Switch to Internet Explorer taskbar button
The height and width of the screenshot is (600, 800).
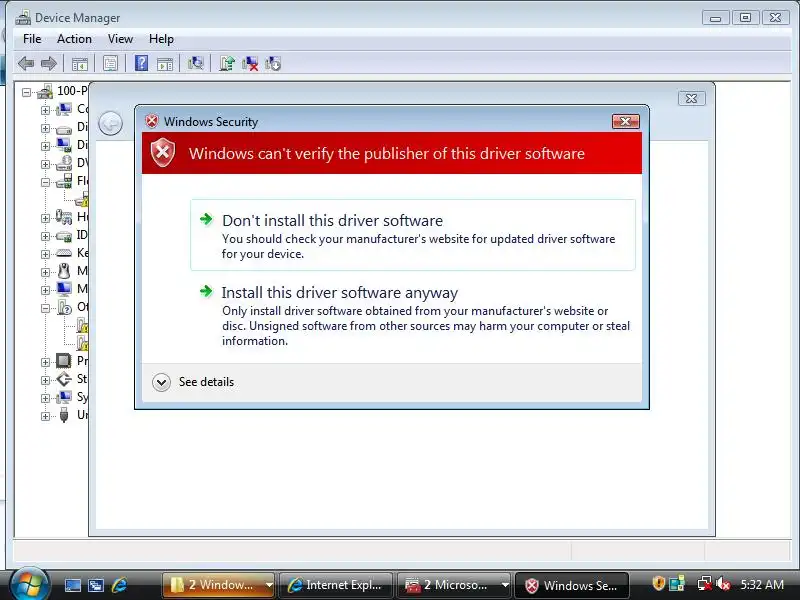click(x=336, y=585)
